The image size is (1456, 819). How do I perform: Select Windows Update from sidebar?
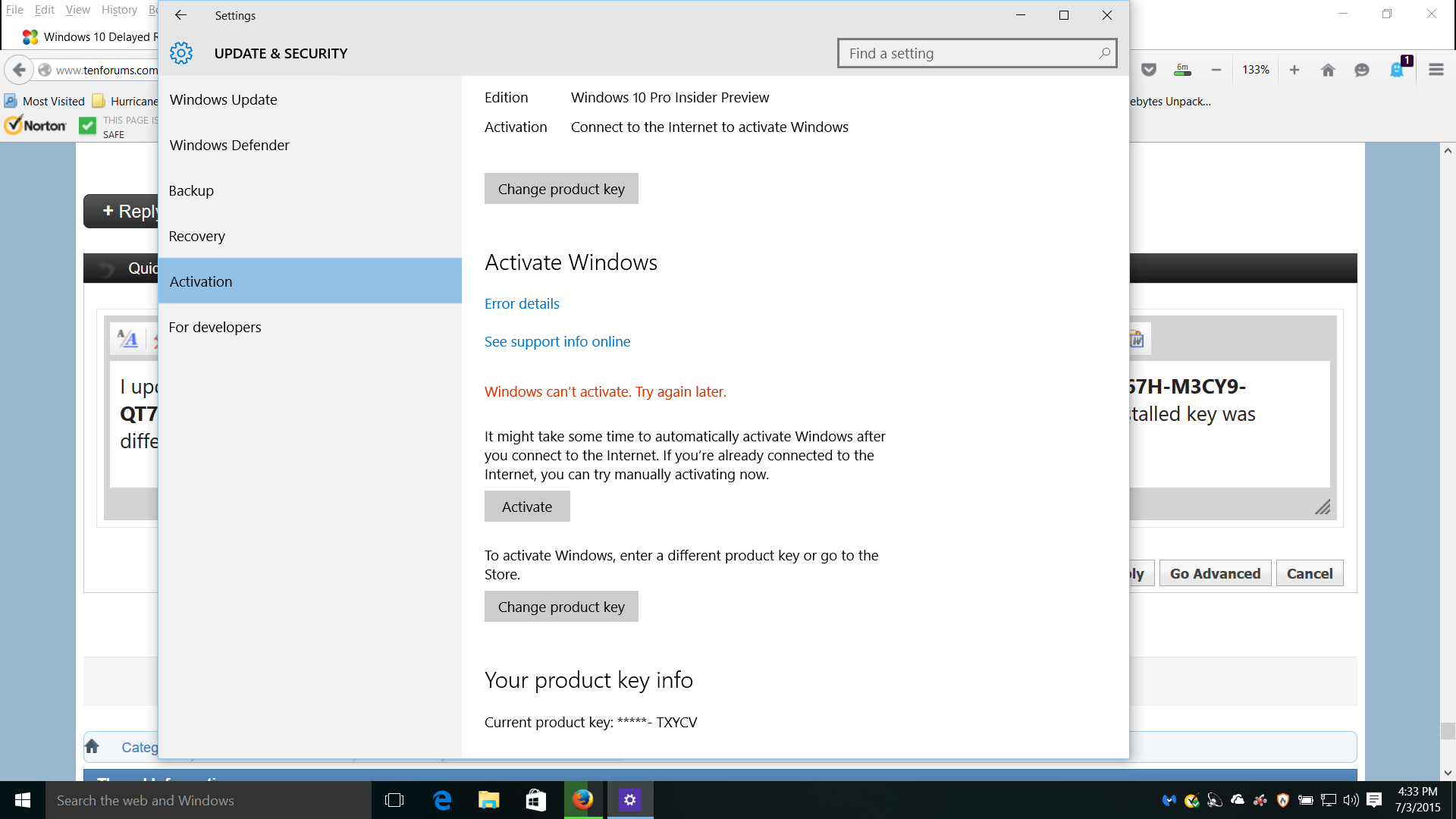coord(223,99)
